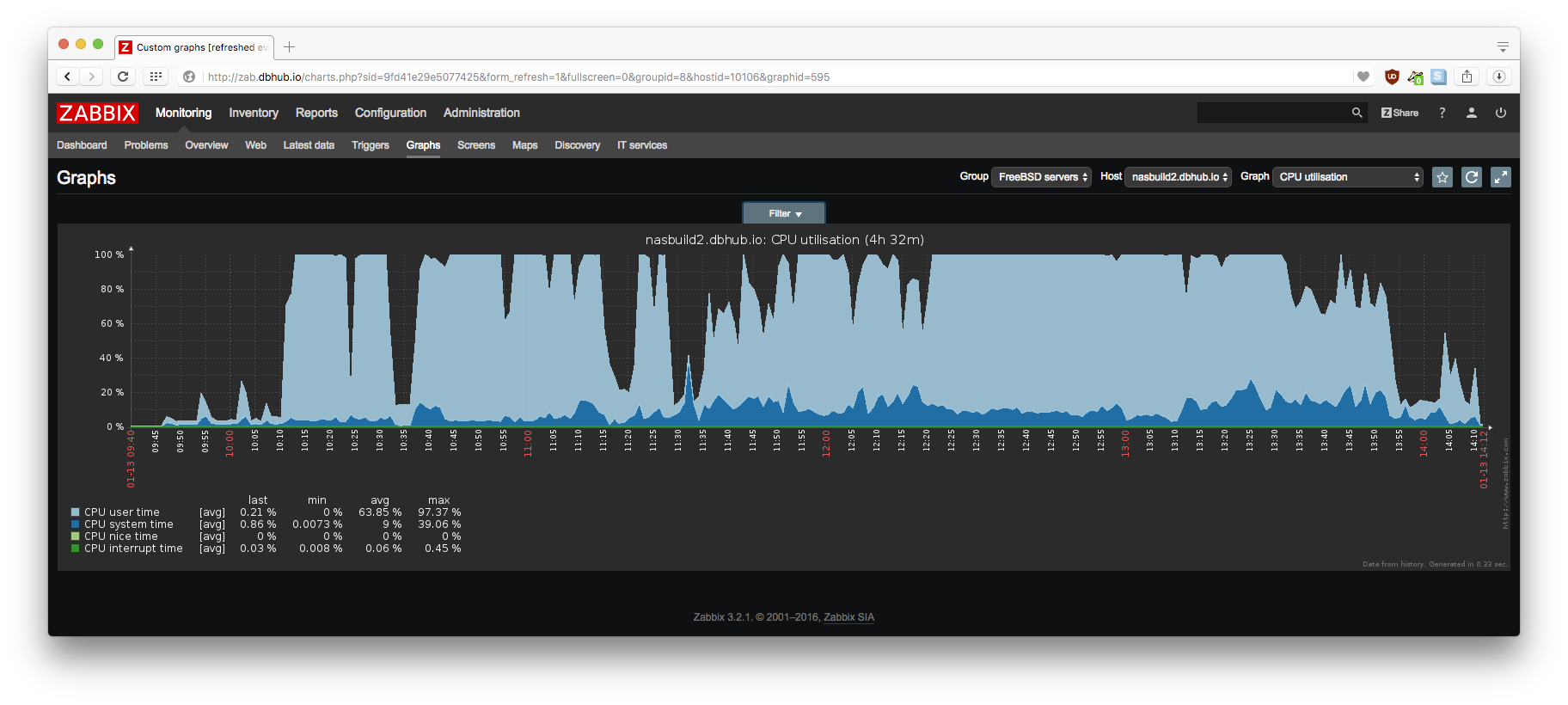
Task: Expand the Filter panel
Action: [784, 213]
